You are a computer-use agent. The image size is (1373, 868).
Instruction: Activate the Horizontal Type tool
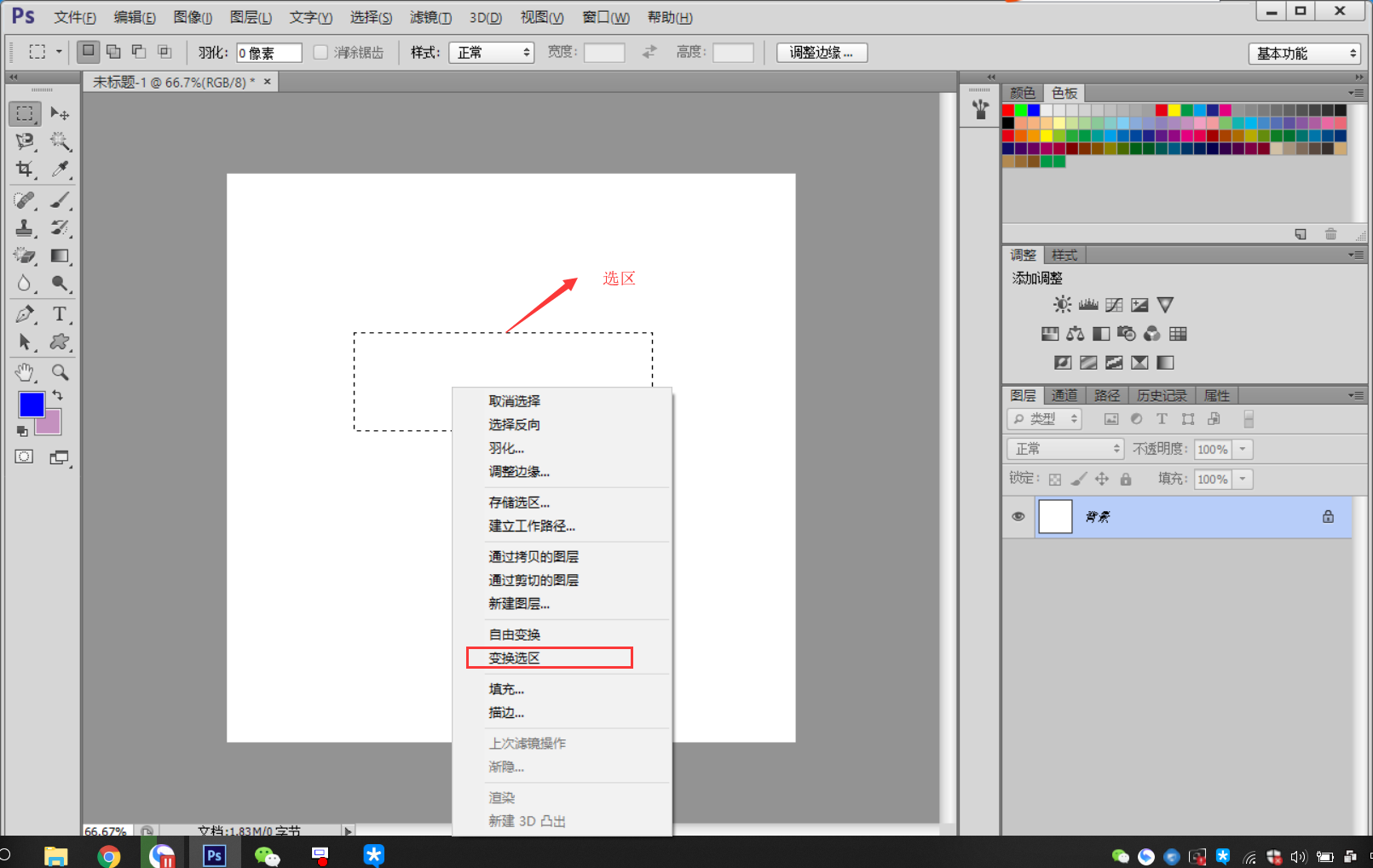pos(59,314)
